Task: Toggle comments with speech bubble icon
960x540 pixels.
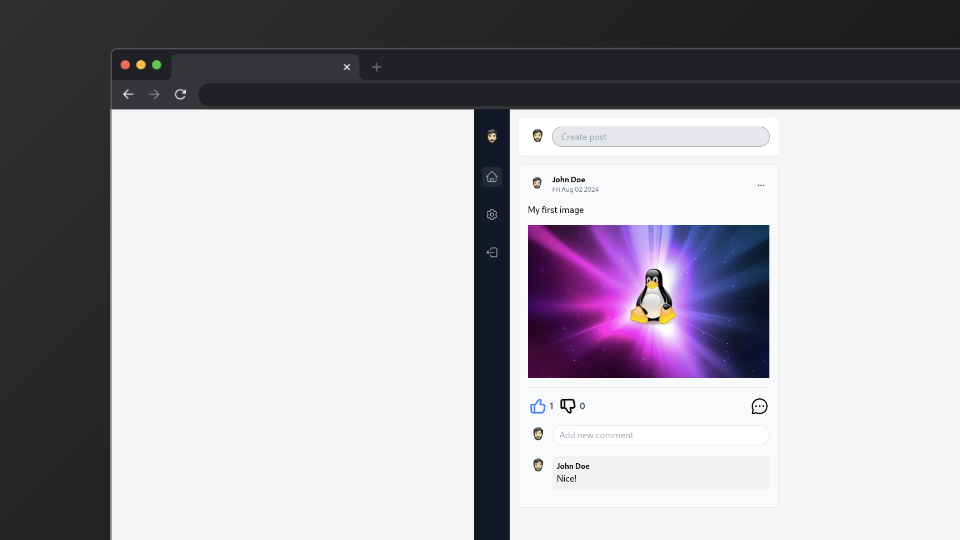Action: tap(759, 407)
